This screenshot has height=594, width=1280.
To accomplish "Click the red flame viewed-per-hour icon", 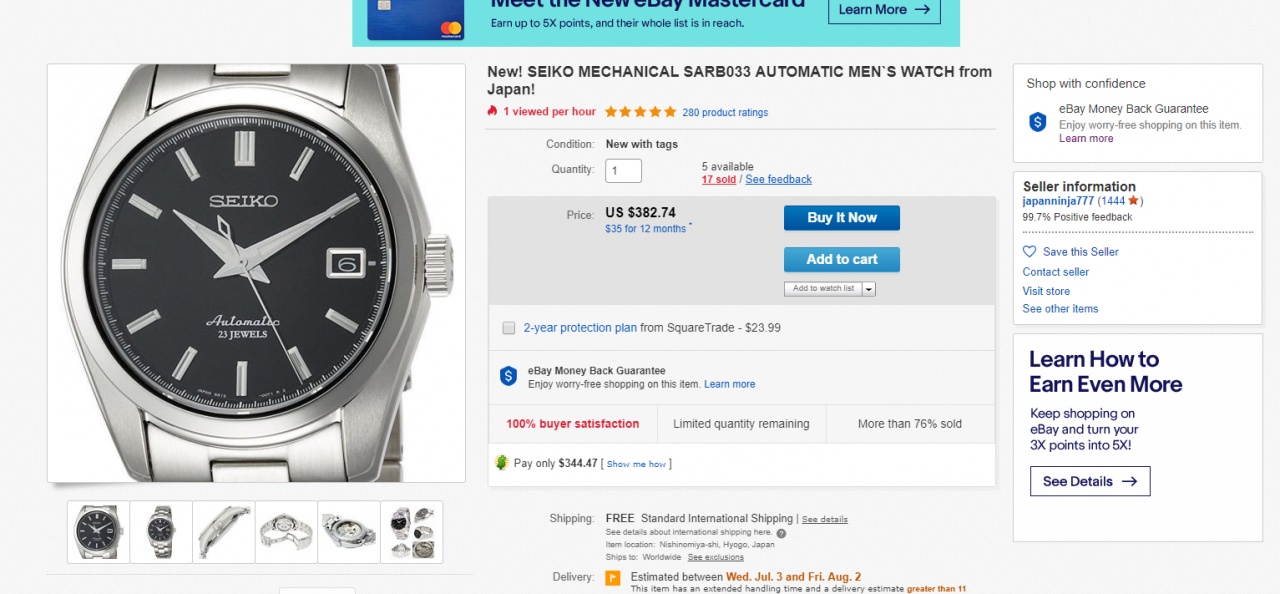I will click(x=492, y=111).
